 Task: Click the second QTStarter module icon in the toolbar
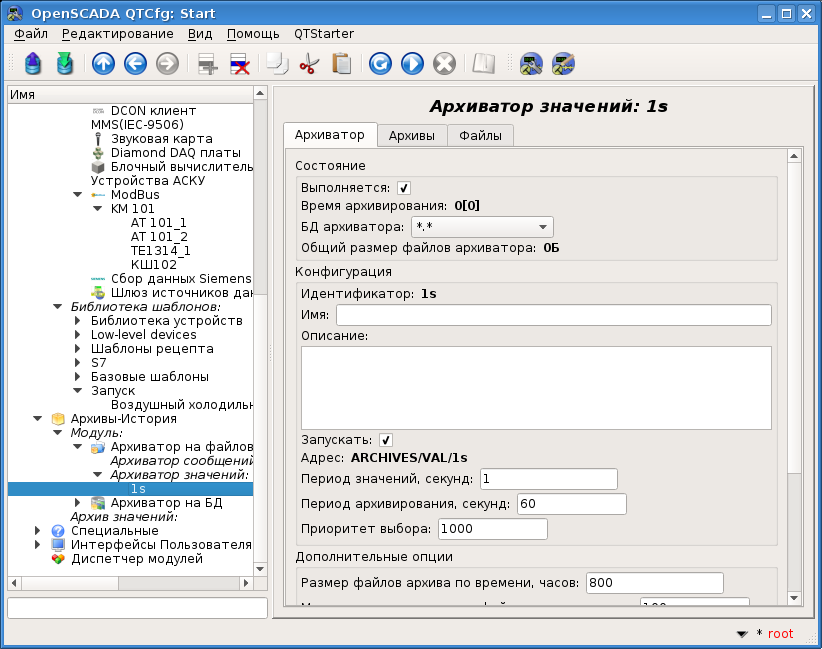click(564, 64)
